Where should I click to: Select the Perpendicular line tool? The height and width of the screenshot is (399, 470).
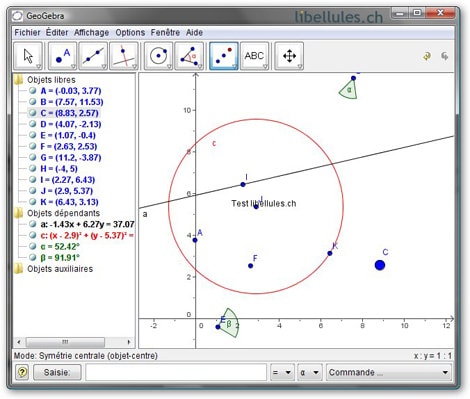pyautogui.click(x=124, y=56)
